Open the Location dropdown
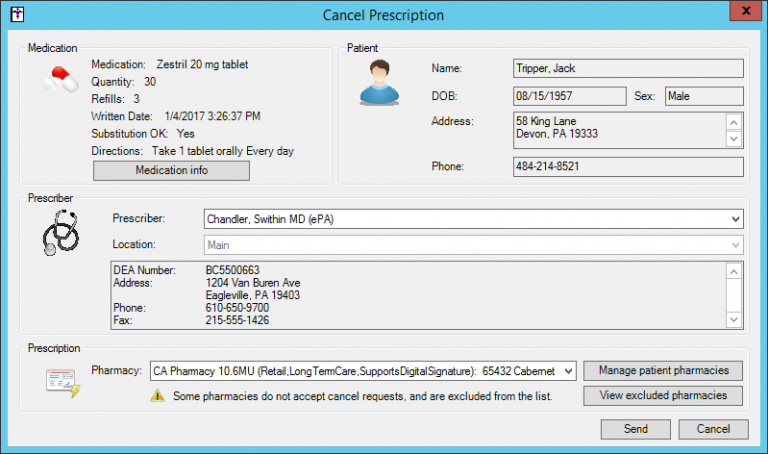 click(736, 244)
